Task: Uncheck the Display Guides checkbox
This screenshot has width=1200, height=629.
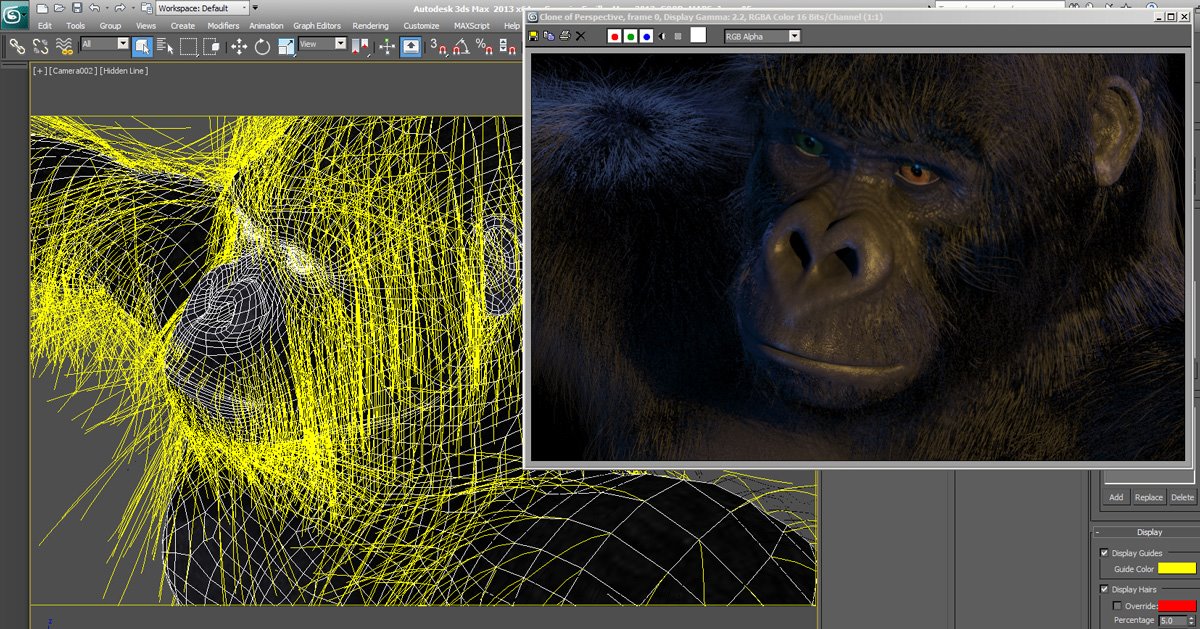Action: click(x=1104, y=553)
